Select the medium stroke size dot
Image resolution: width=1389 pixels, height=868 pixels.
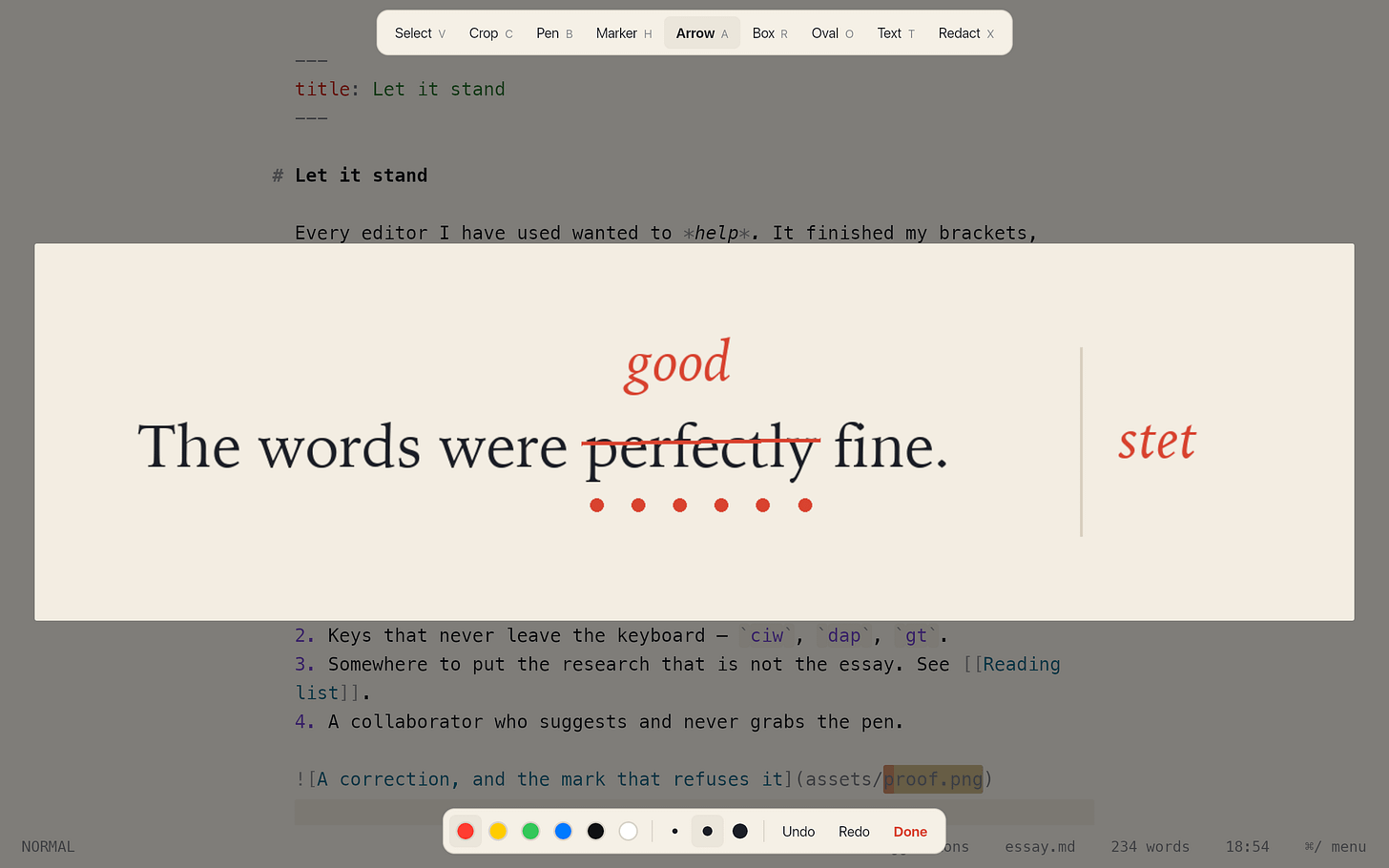[x=707, y=832]
